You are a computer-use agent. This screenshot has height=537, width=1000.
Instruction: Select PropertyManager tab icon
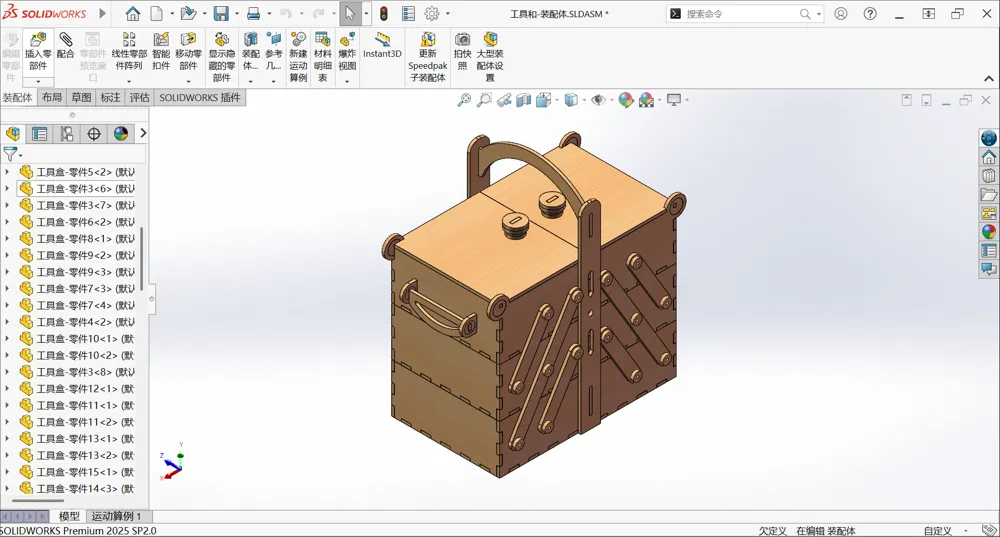pos(40,133)
